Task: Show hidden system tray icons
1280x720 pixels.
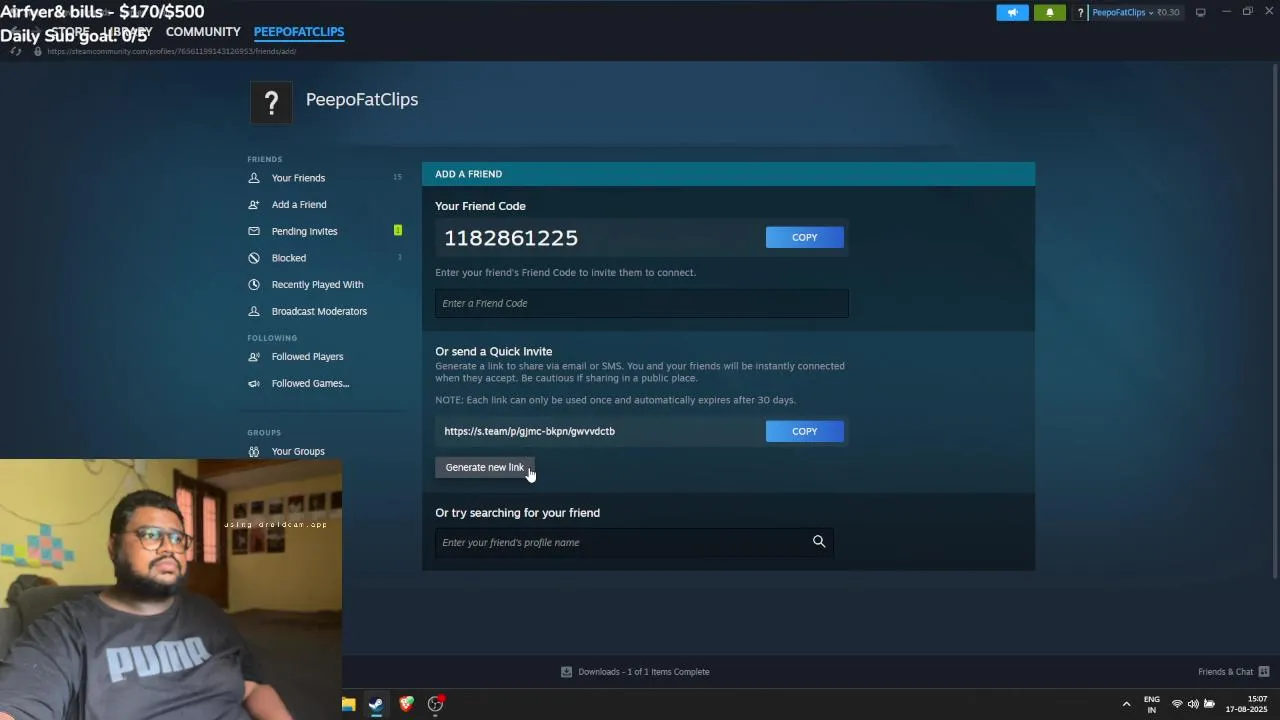Action: [1126, 704]
